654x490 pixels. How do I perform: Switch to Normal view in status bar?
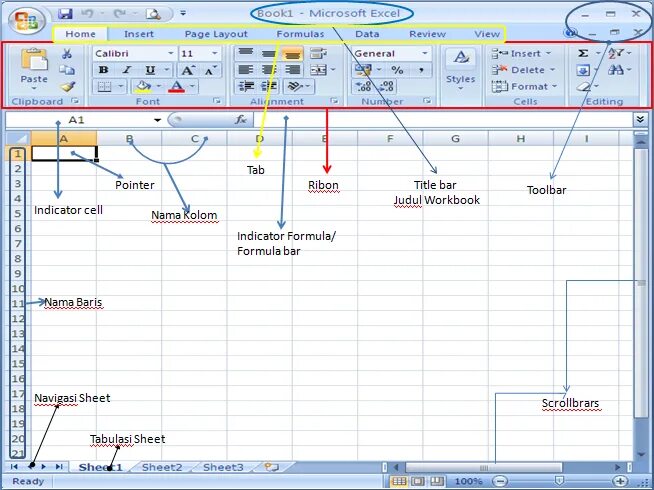pos(399,481)
